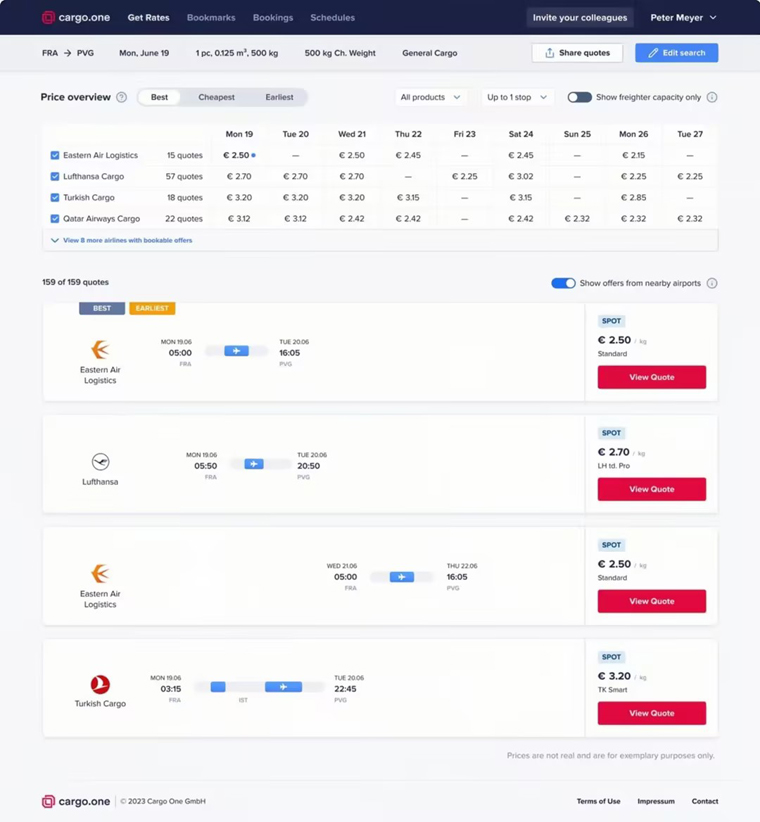This screenshot has width=760, height=822.
Task: Uncheck Qatar Airways Cargo checkbox
Action: tap(55, 219)
